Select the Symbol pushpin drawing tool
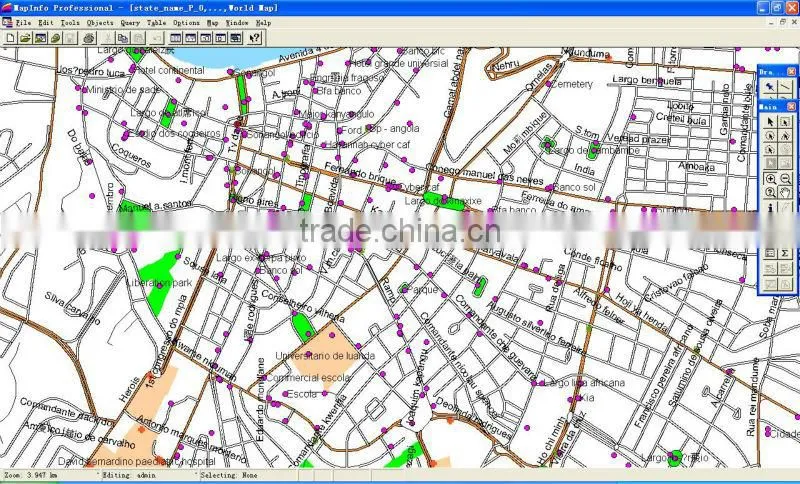 (770, 87)
